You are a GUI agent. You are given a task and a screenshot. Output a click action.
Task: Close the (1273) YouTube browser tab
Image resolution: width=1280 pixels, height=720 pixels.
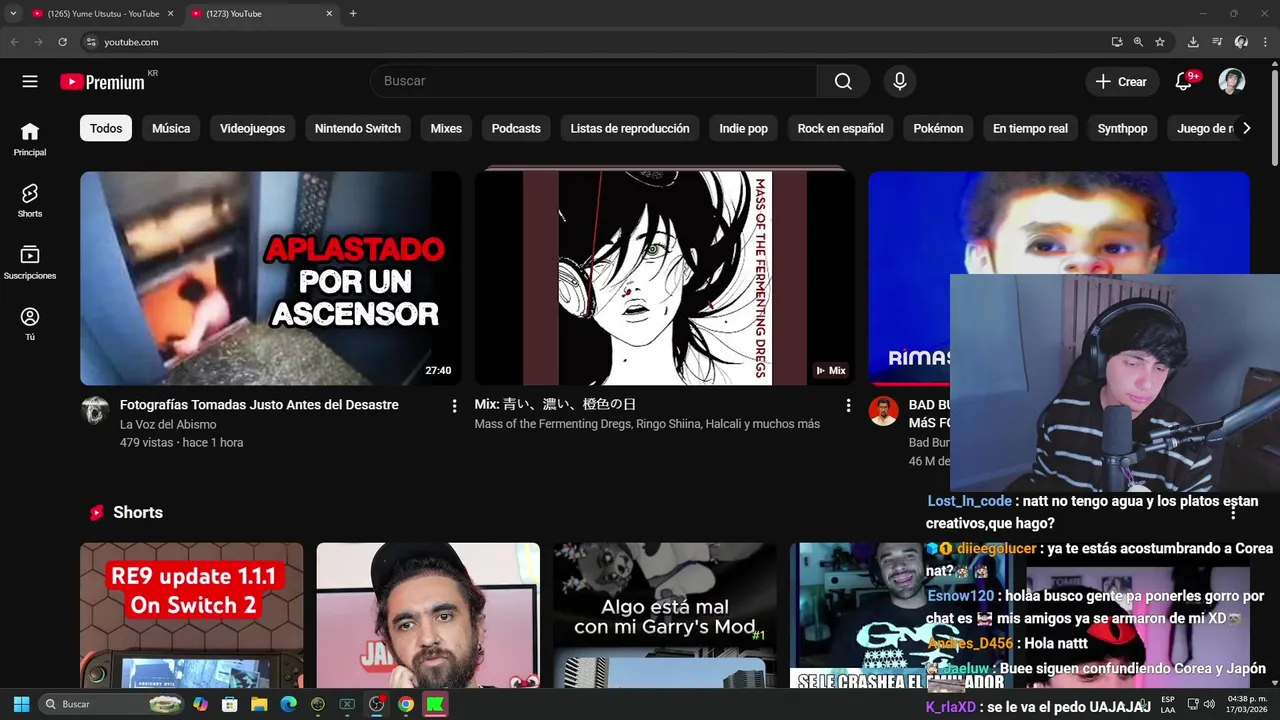click(329, 13)
